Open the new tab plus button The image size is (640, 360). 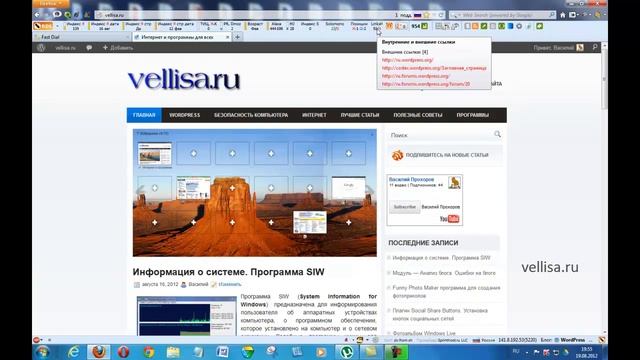237,37
